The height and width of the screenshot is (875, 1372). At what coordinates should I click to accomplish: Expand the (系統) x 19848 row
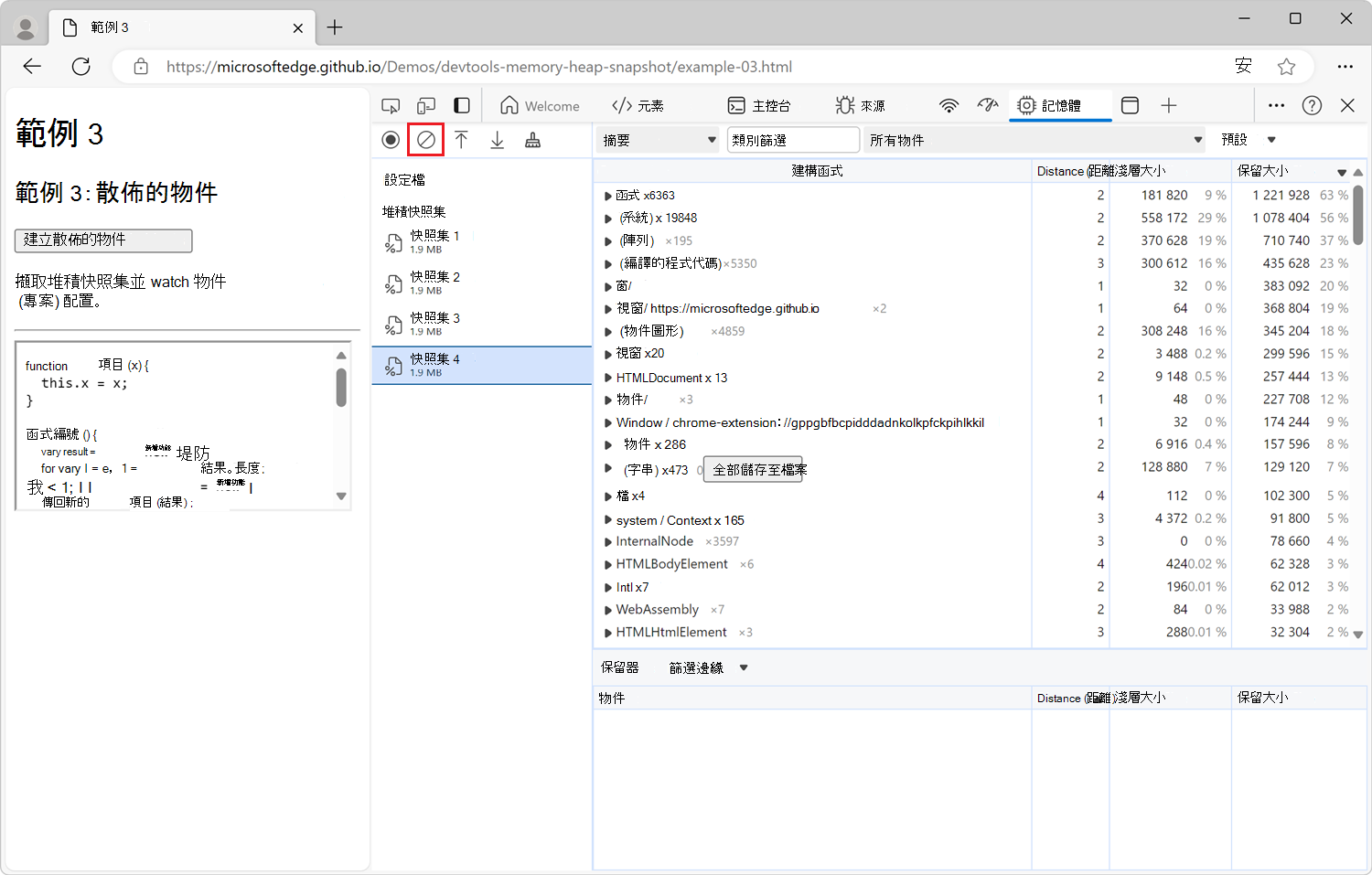pyautogui.click(x=608, y=219)
